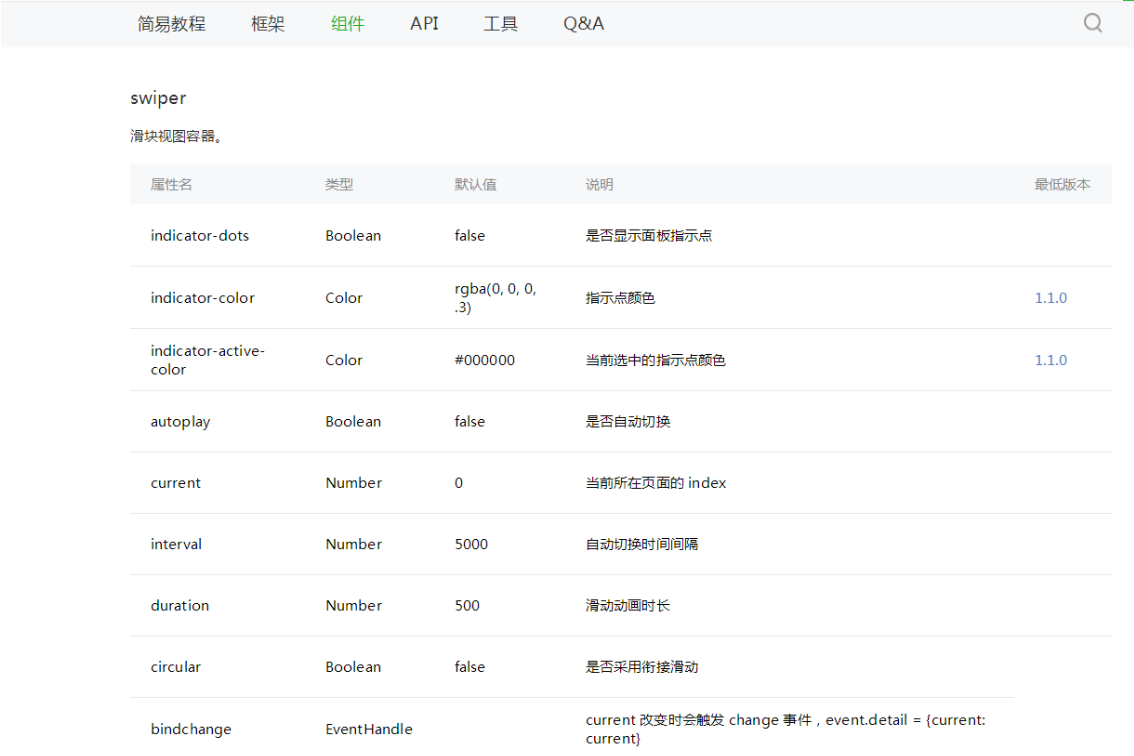Switch to the 框架 tab
The width and height of the screenshot is (1134, 756).
268,24
